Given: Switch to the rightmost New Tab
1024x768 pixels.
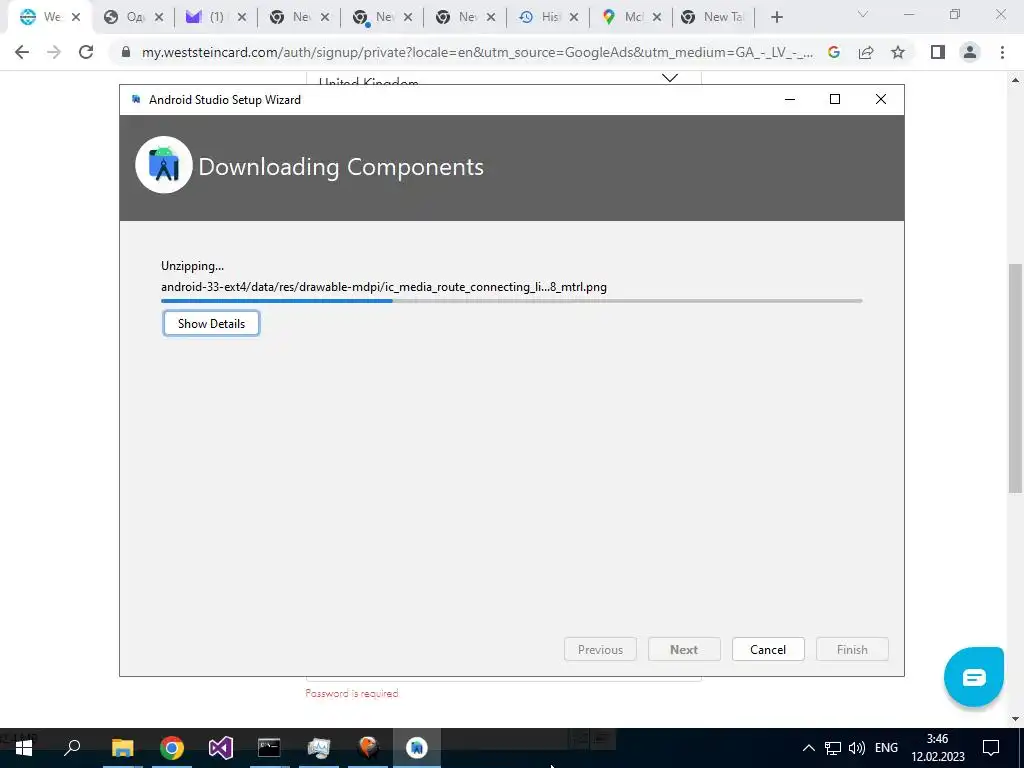Looking at the screenshot, I should tap(713, 18).
